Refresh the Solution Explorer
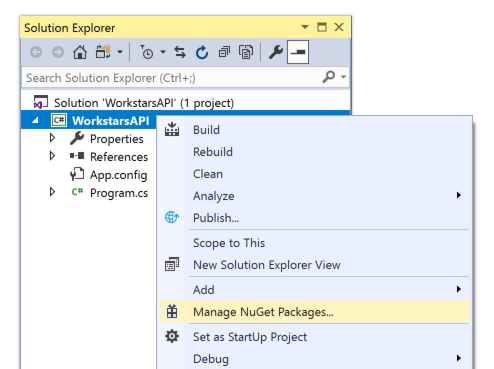The width and height of the screenshot is (494, 369). (202, 52)
